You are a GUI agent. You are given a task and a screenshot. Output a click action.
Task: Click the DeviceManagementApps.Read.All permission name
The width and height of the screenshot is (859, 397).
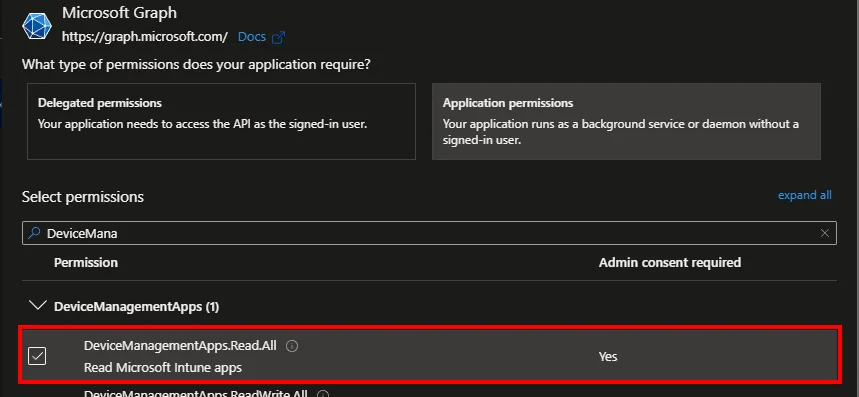pyautogui.click(x=180, y=346)
